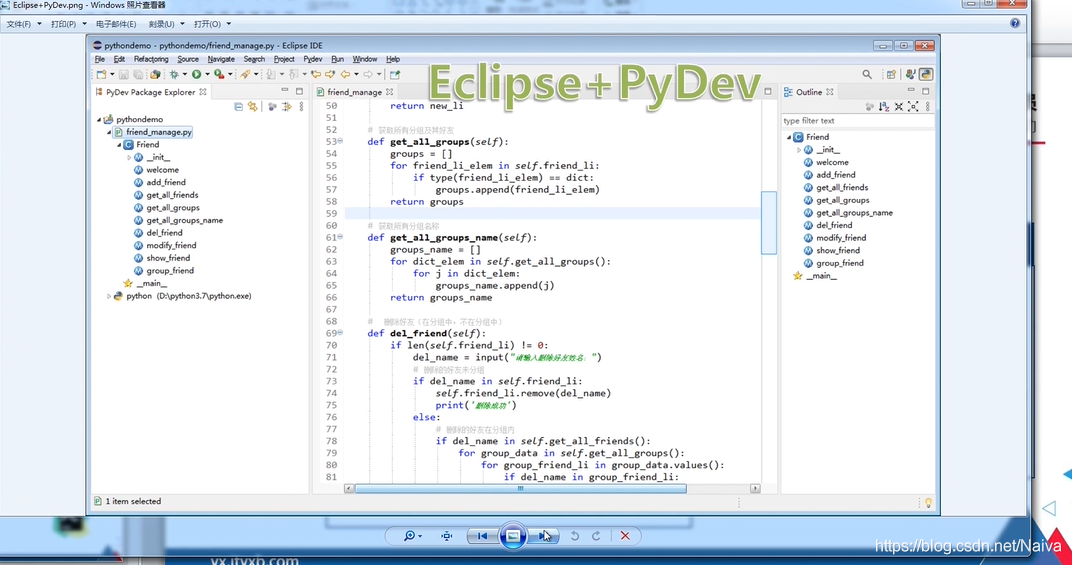
Task: Click the tip lightbulb in status bar
Action: pyautogui.click(x=928, y=503)
